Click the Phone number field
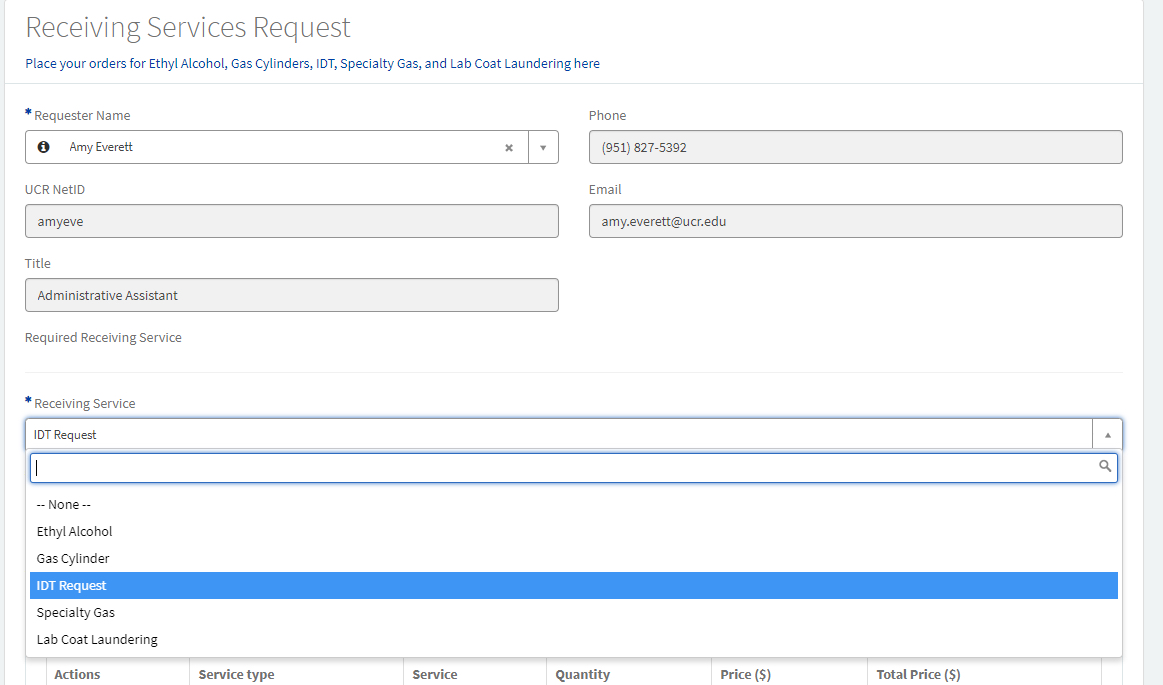Viewport: 1163px width, 685px height. point(855,147)
